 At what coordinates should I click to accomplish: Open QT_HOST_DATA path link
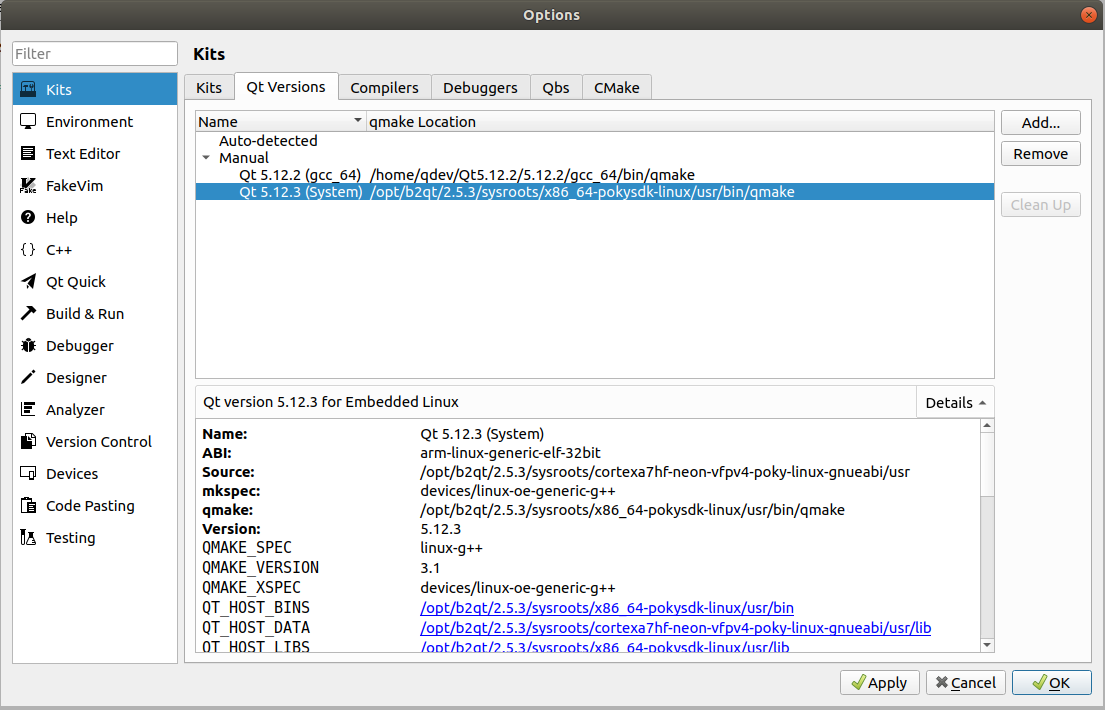click(675, 628)
